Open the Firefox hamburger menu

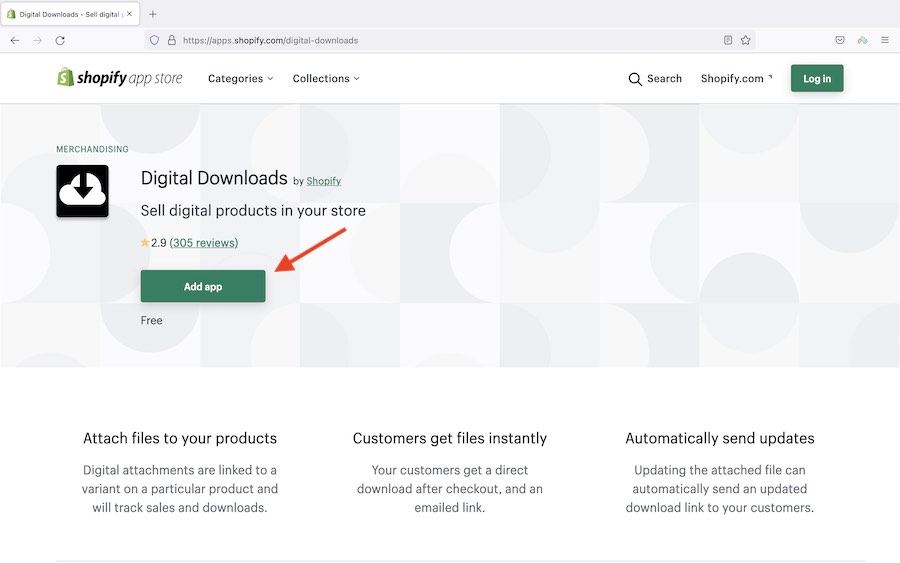click(x=885, y=40)
